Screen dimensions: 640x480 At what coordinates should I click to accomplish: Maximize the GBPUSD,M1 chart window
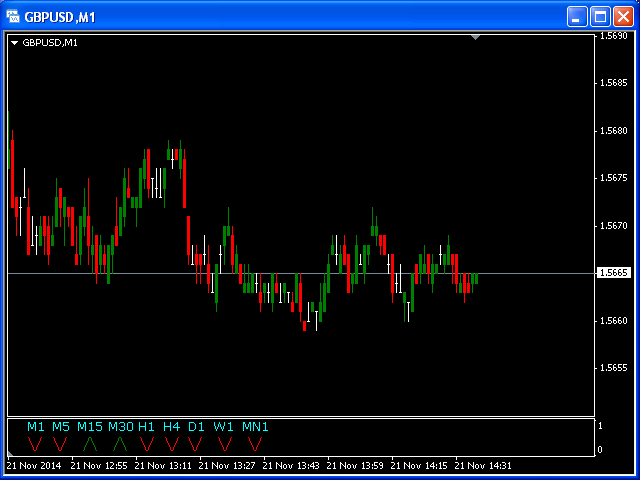(600, 17)
